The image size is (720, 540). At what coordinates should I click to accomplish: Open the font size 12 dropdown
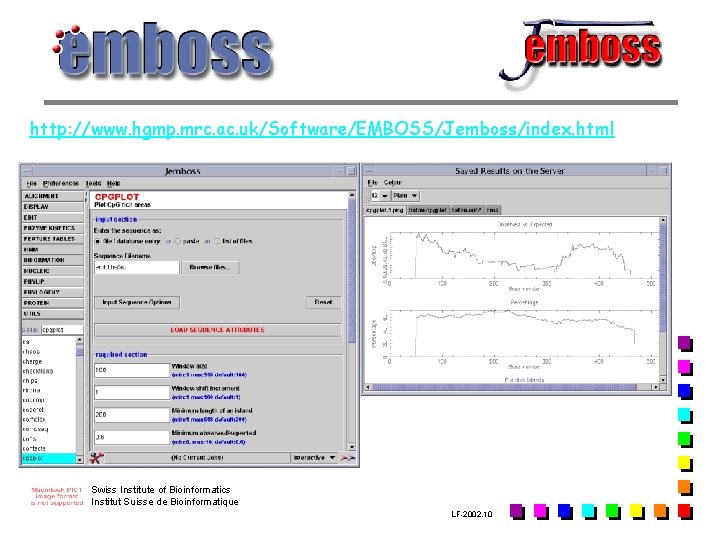click(380, 196)
